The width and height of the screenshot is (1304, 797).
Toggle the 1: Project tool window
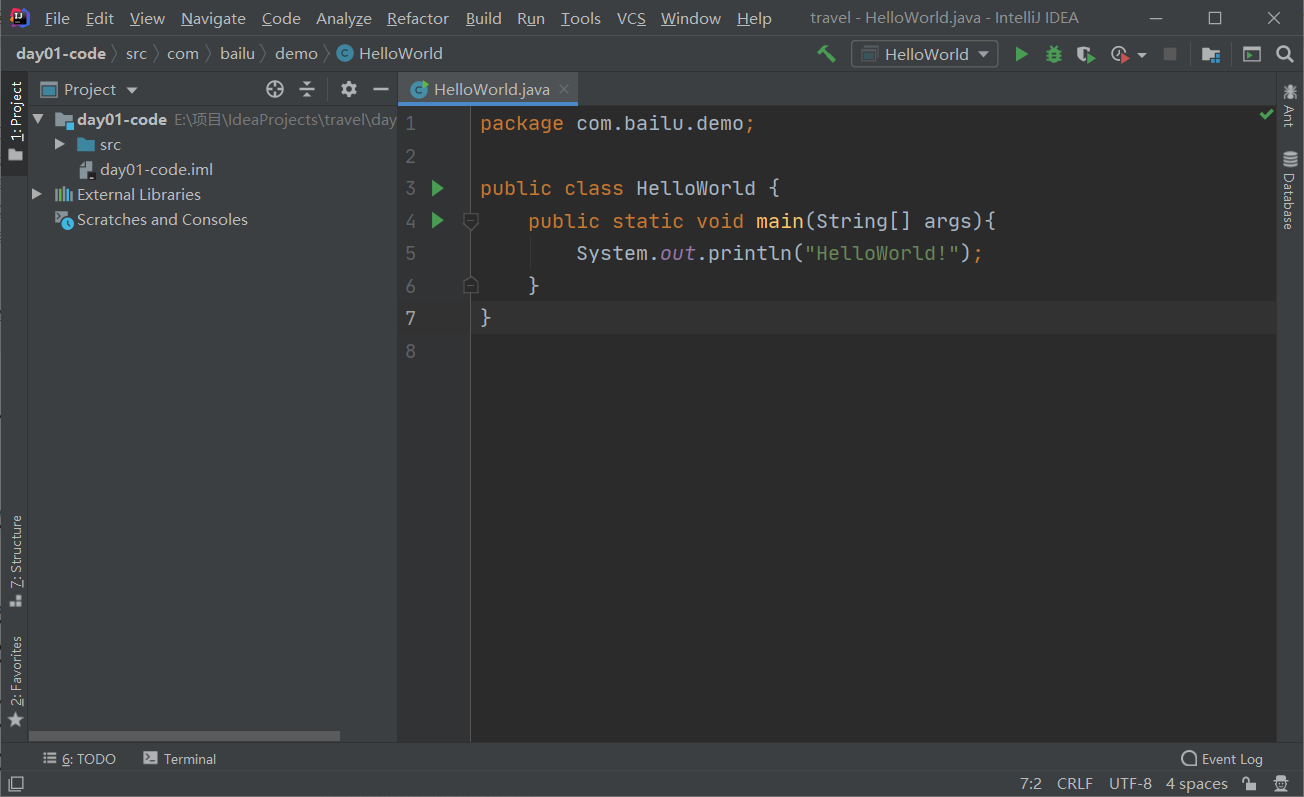pyautogui.click(x=15, y=122)
